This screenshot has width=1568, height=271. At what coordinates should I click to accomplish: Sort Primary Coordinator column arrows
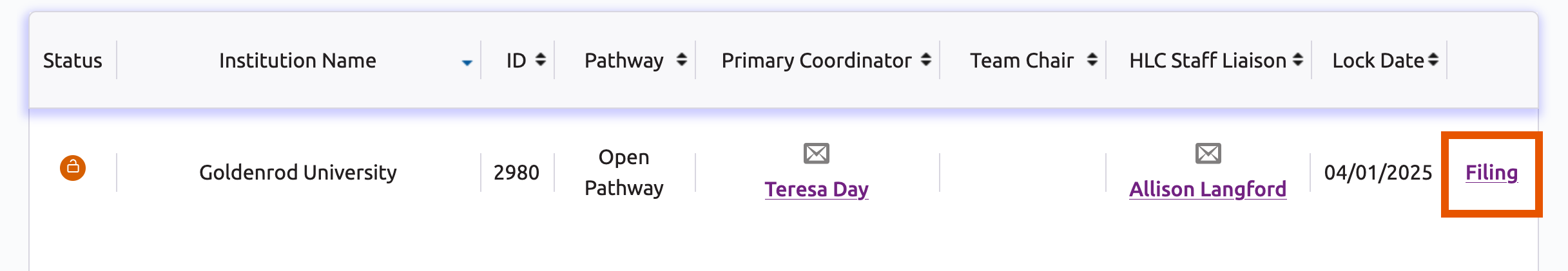pyautogui.click(x=925, y=60)
